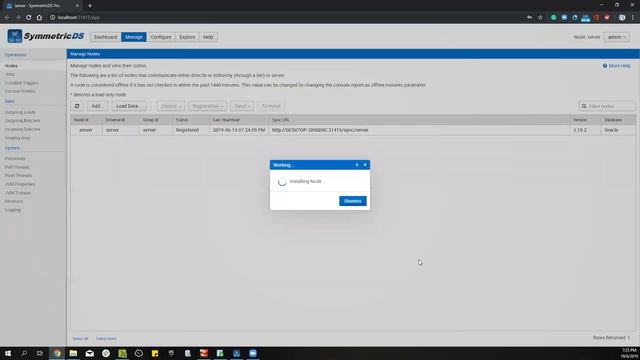This screenshot has width=640, height=360.
Task: Click the red taskbar application icon
Action: point(204,353)
